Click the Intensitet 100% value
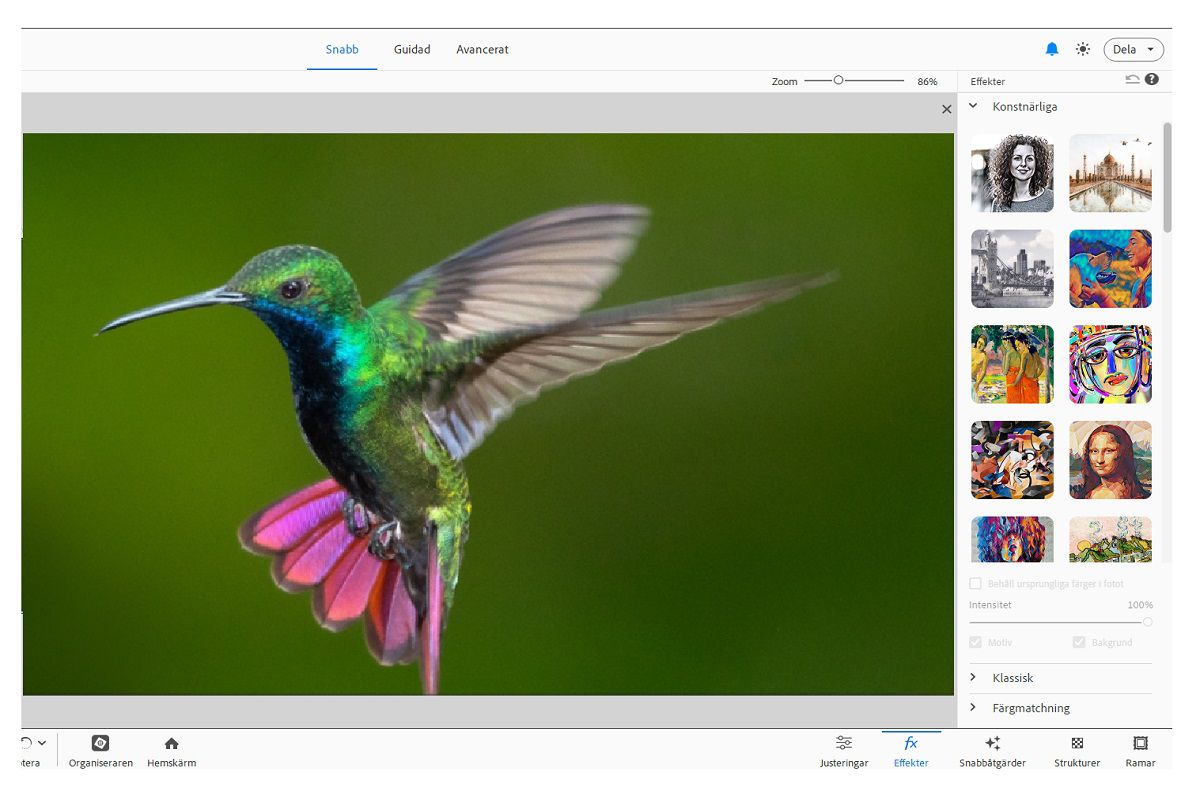 pos(1140,605)
